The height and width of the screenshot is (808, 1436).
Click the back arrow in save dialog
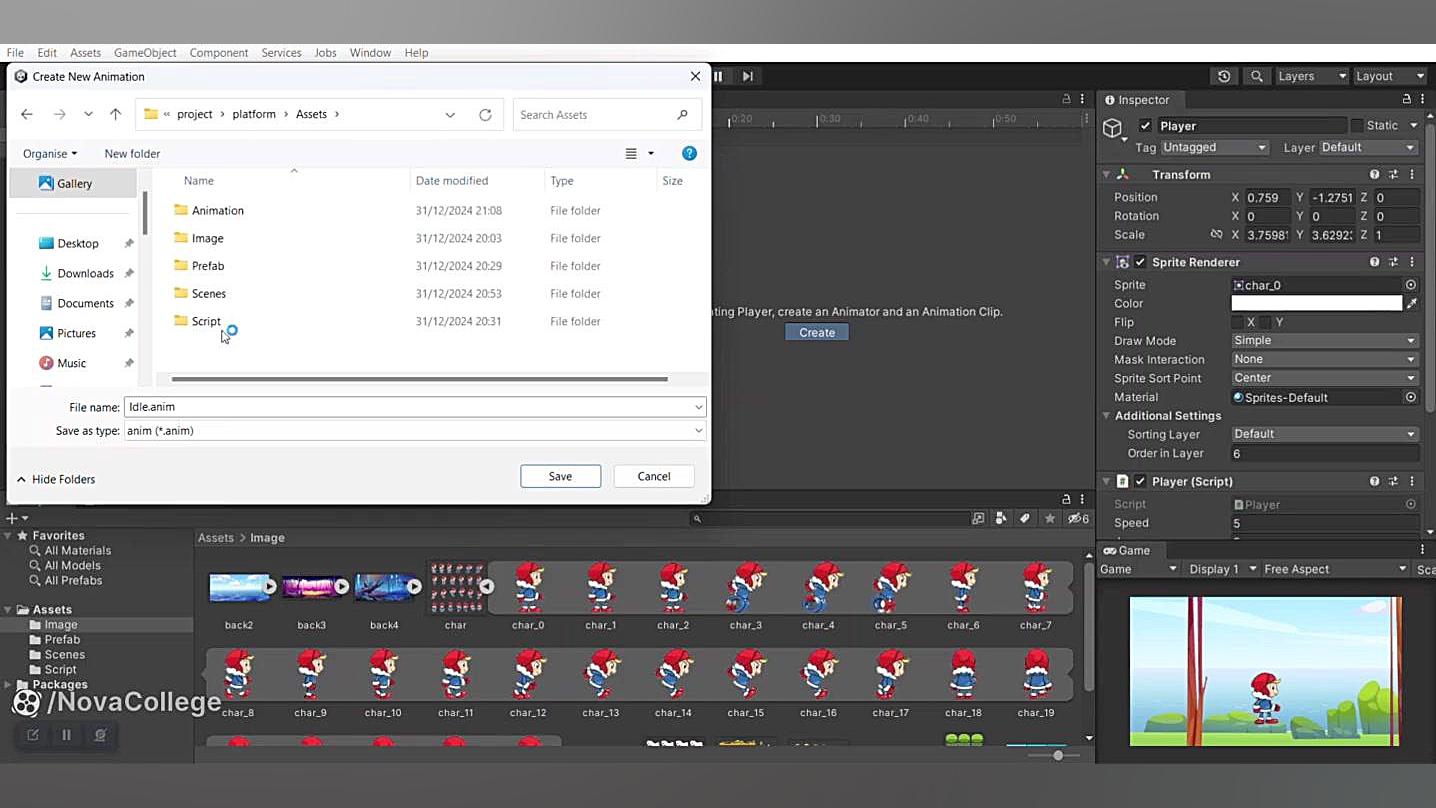(27, 115)
